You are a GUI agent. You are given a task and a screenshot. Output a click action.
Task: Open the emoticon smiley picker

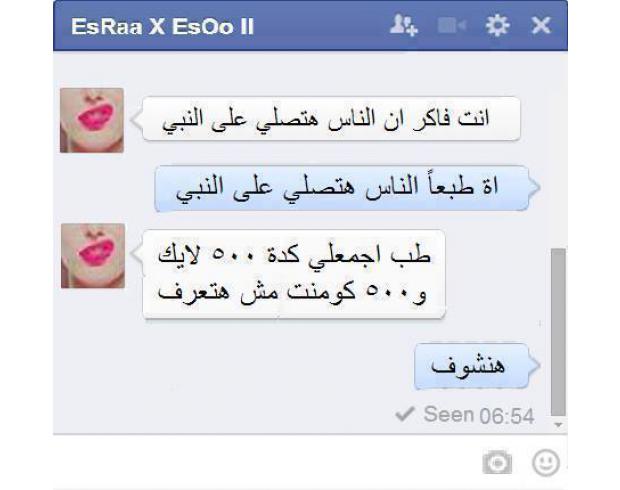click(x=546, y=462)
